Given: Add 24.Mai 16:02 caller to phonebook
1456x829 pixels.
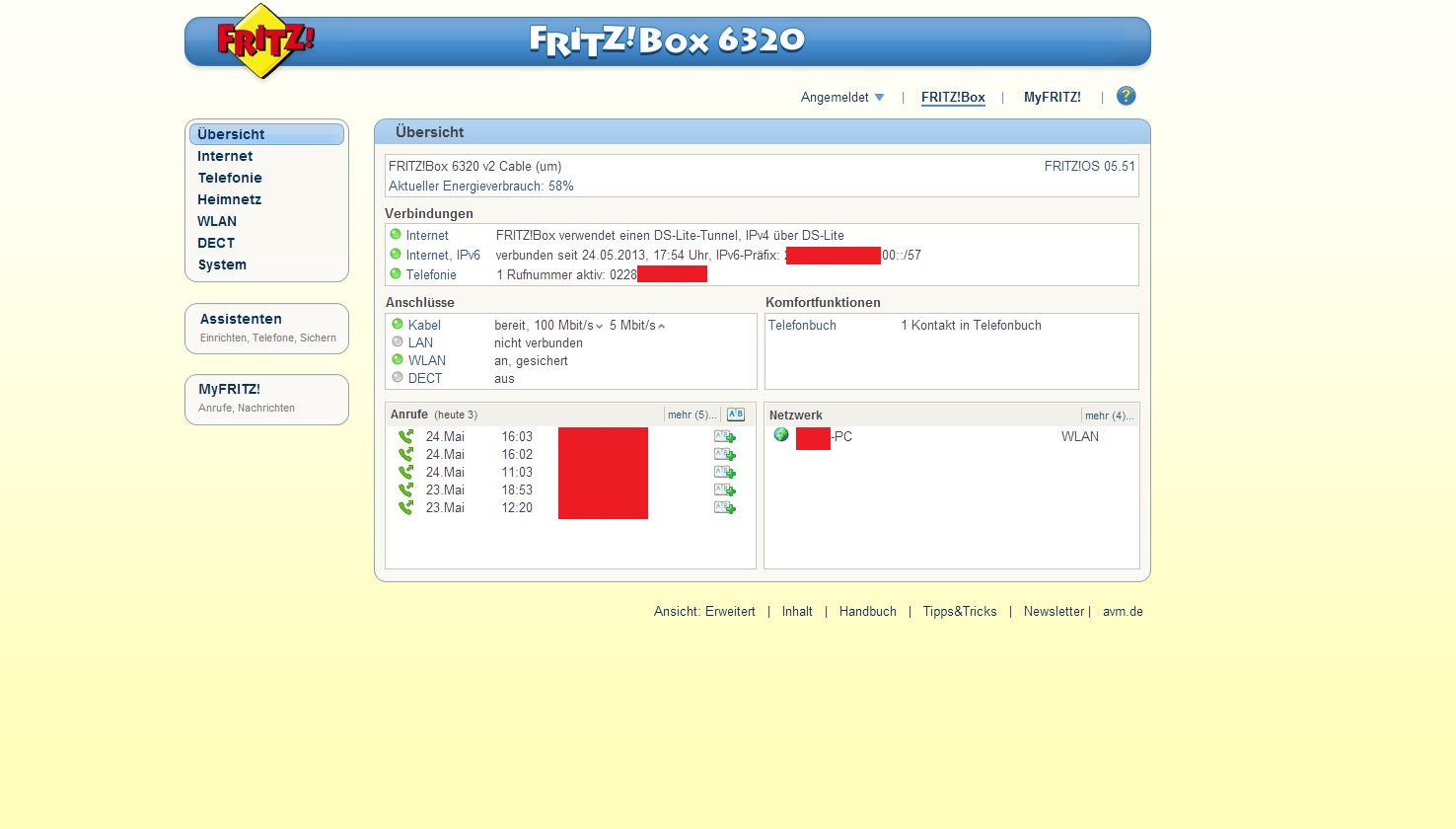Looking at the screenshot, I should (x=725, y=454).
